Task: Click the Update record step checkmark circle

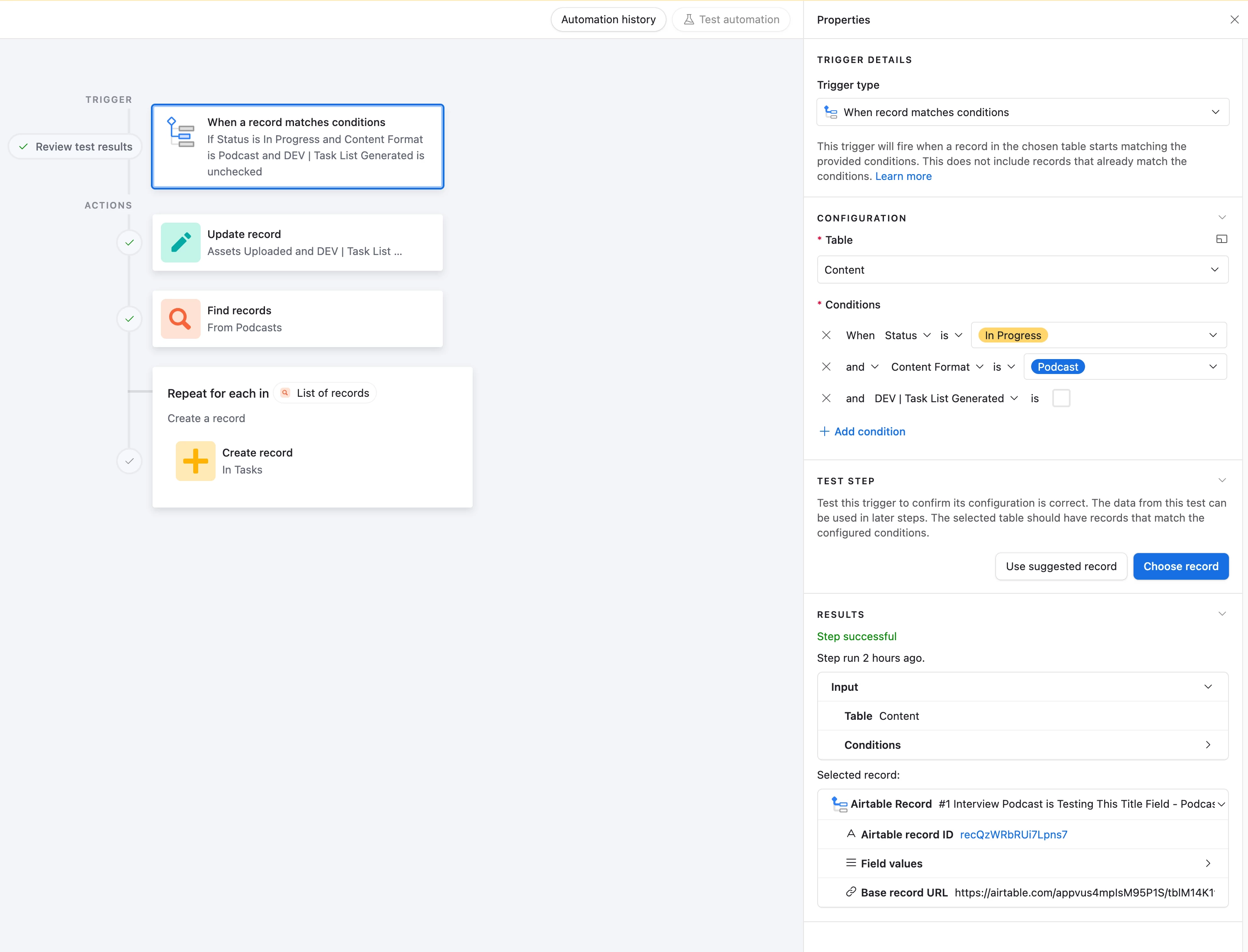Action: 129,243
